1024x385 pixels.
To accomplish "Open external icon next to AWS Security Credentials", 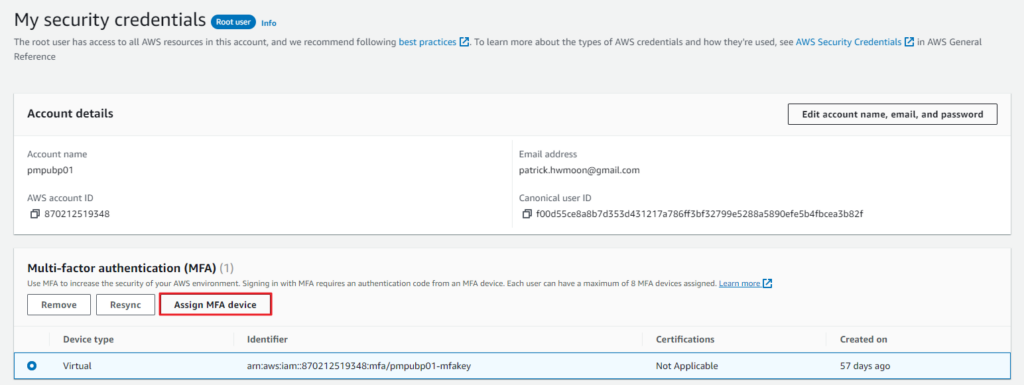I will tap(909, 42).
